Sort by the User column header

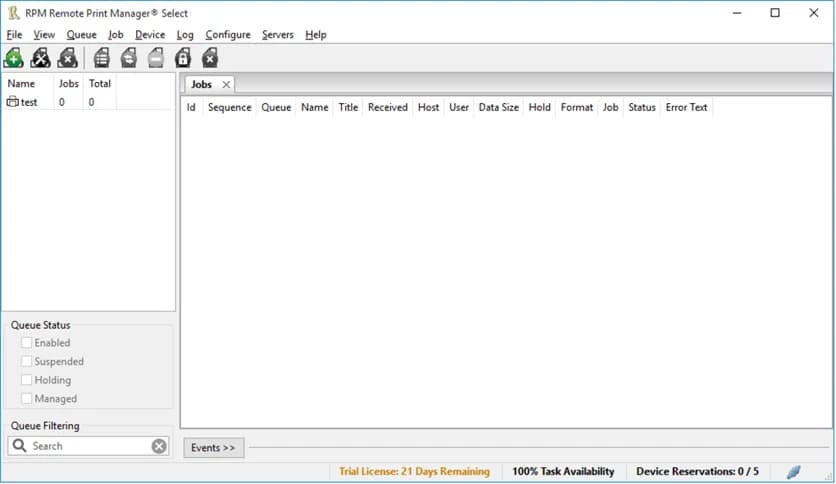[x=459, y=107]
